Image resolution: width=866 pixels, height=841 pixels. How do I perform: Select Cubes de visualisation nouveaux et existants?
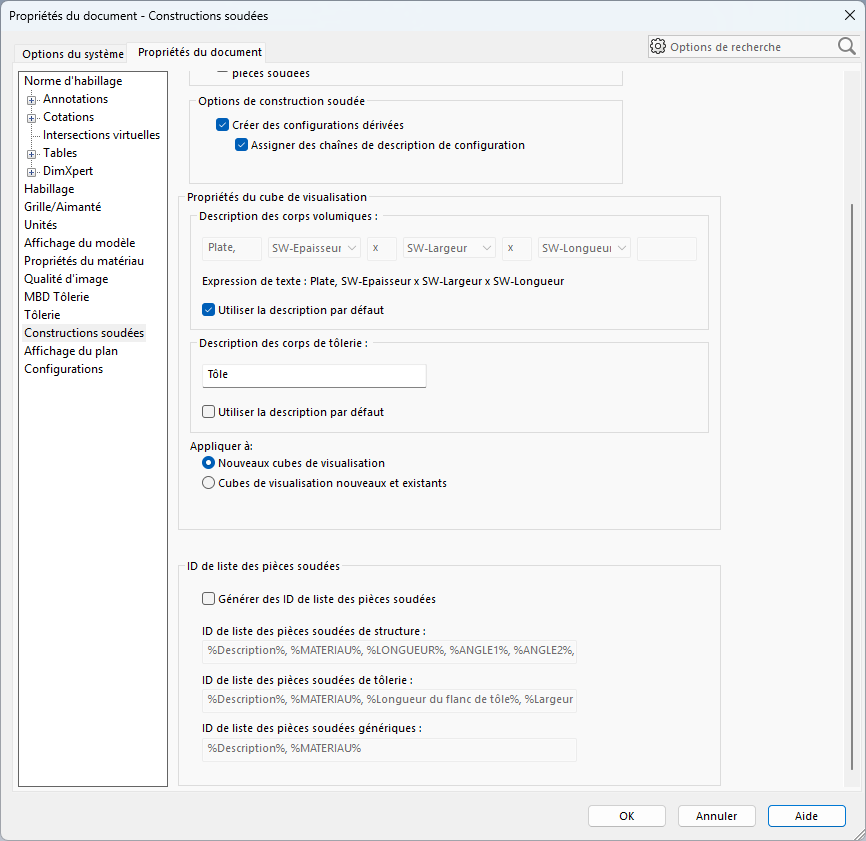click(x=209, y=483)
